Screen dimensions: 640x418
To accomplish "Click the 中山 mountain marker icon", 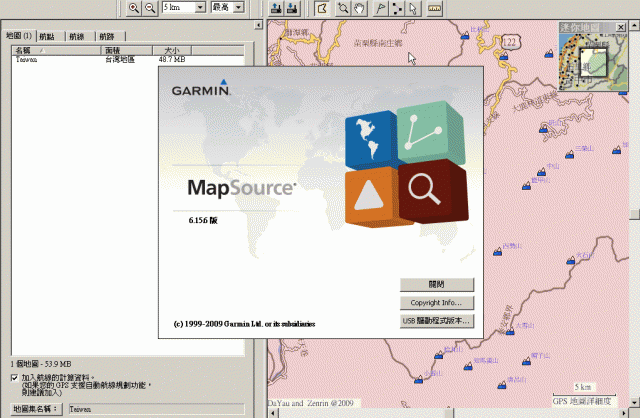I will coord(541,172).
